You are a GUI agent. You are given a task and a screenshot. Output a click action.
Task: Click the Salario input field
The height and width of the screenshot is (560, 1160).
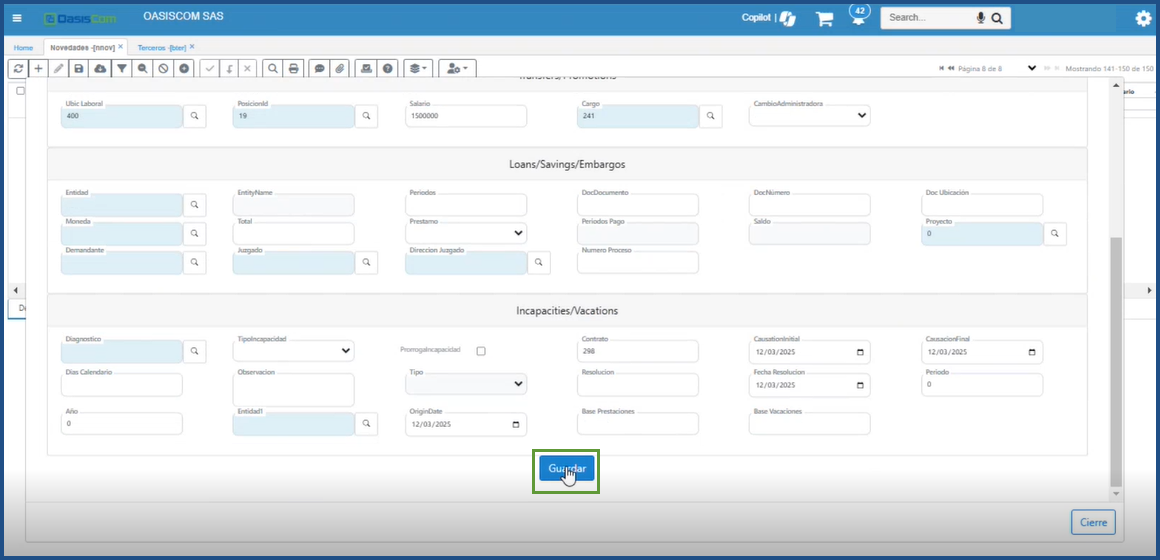(466, 116)
